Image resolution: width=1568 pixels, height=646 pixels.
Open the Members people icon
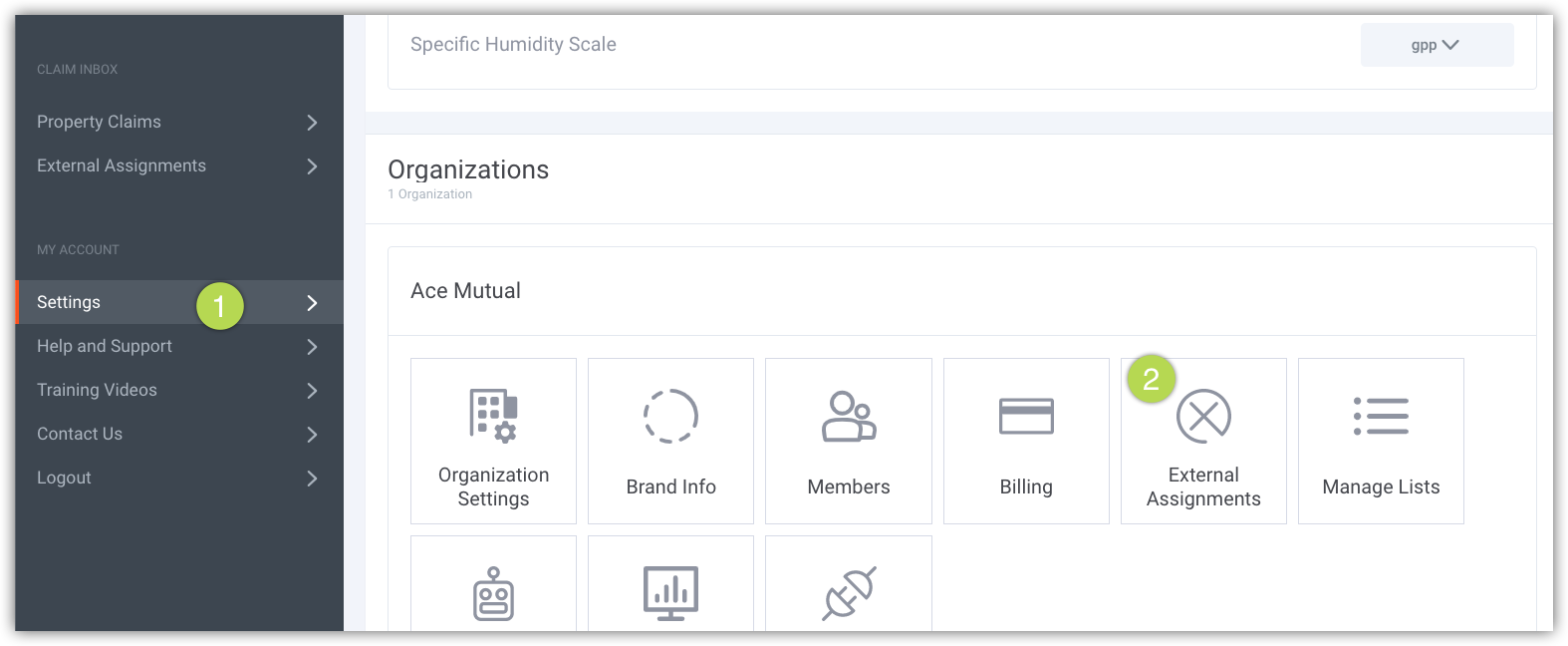848,416
